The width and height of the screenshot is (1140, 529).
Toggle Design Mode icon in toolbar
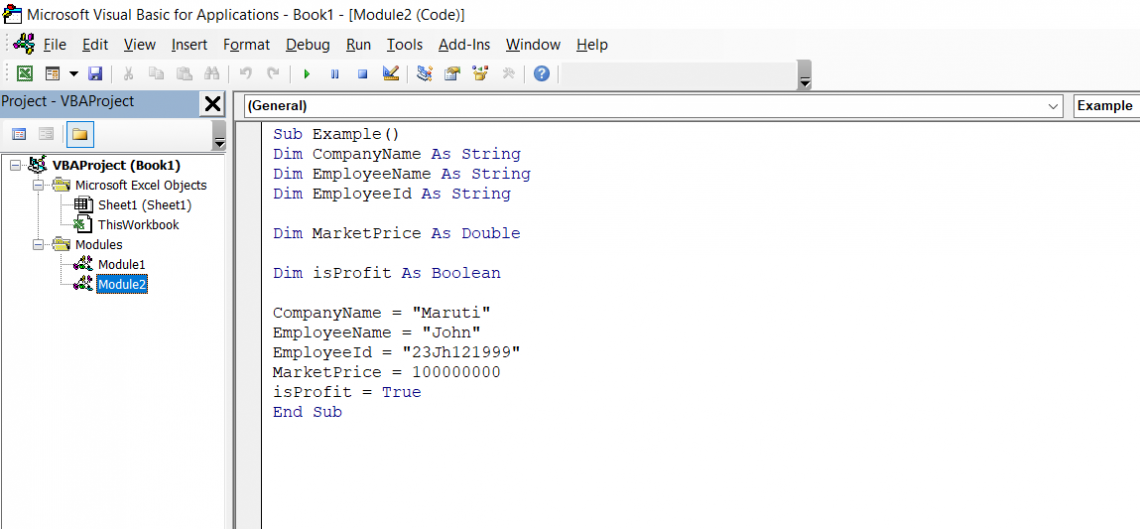391,74
